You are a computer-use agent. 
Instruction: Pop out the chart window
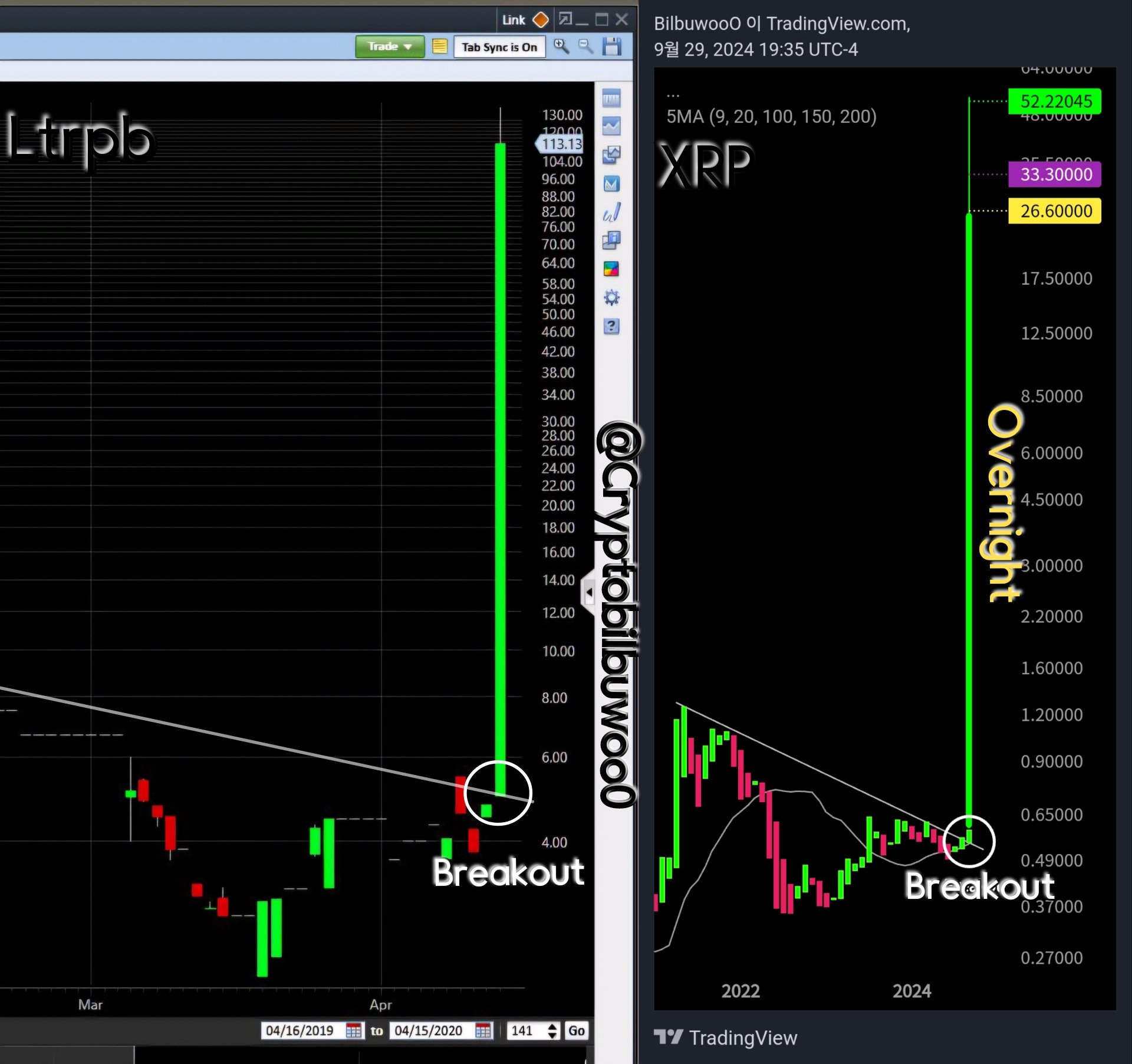(x=565, y=19)
